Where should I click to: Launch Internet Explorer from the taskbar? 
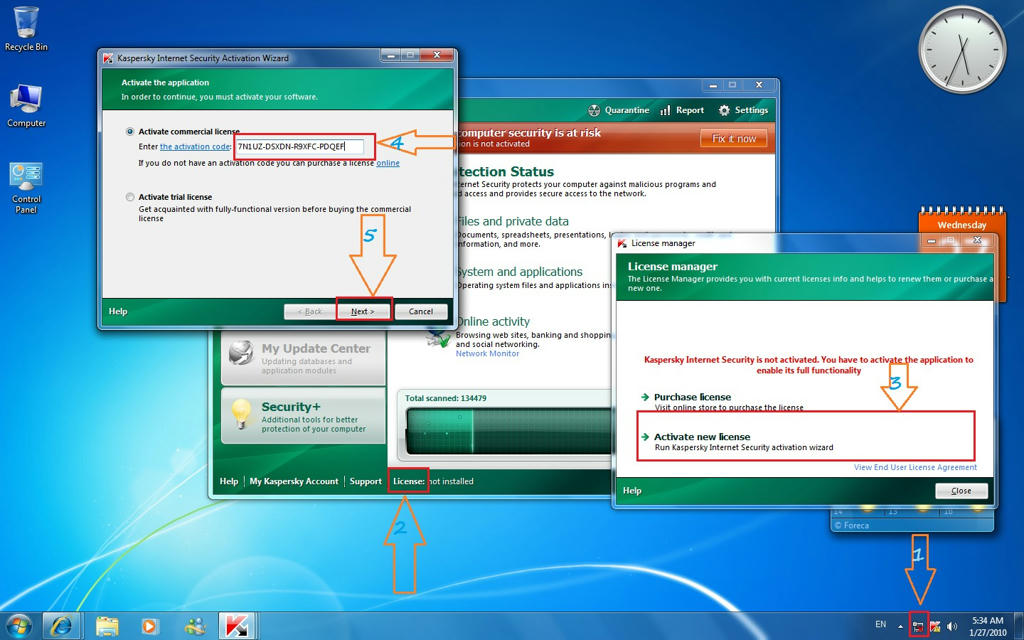[x=63, y=626]
